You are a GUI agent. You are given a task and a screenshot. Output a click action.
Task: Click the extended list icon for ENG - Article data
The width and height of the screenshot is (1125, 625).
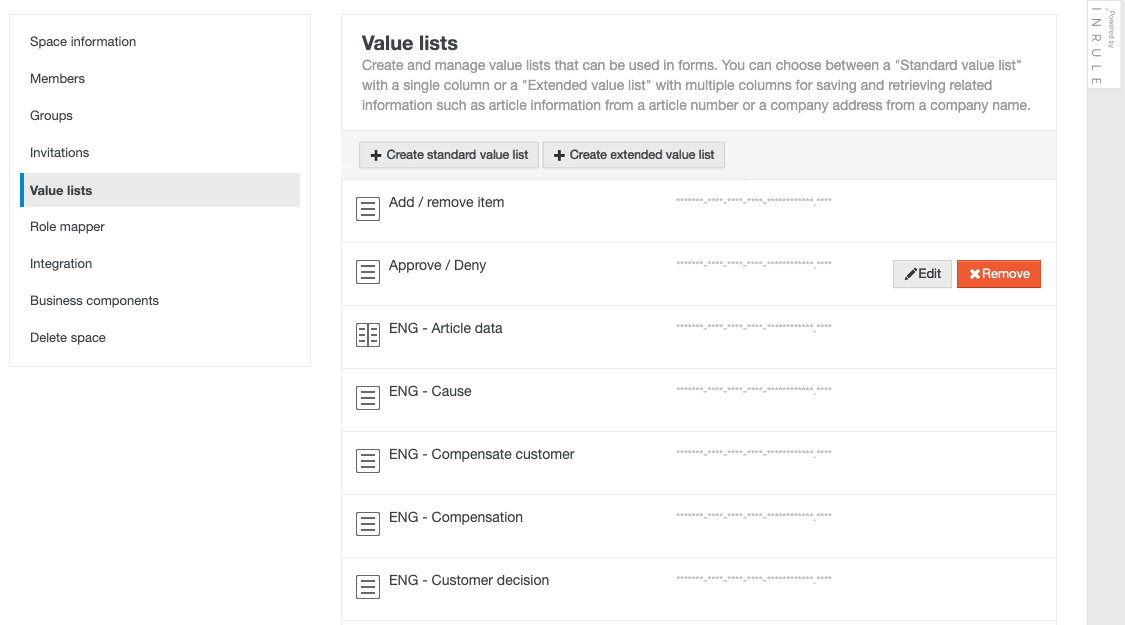click(368, 334)
